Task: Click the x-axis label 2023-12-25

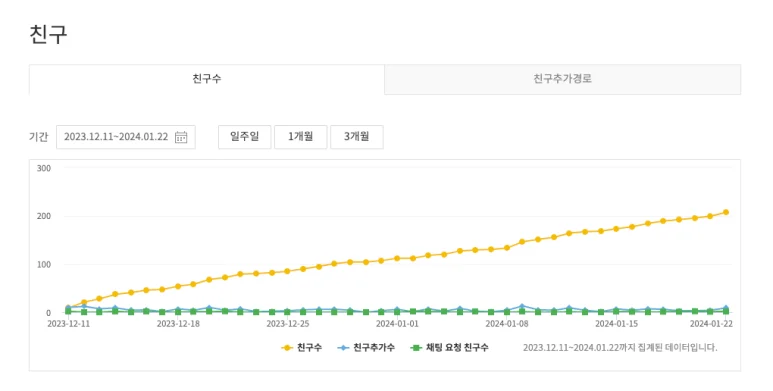Action: click(x=287, y=324)
